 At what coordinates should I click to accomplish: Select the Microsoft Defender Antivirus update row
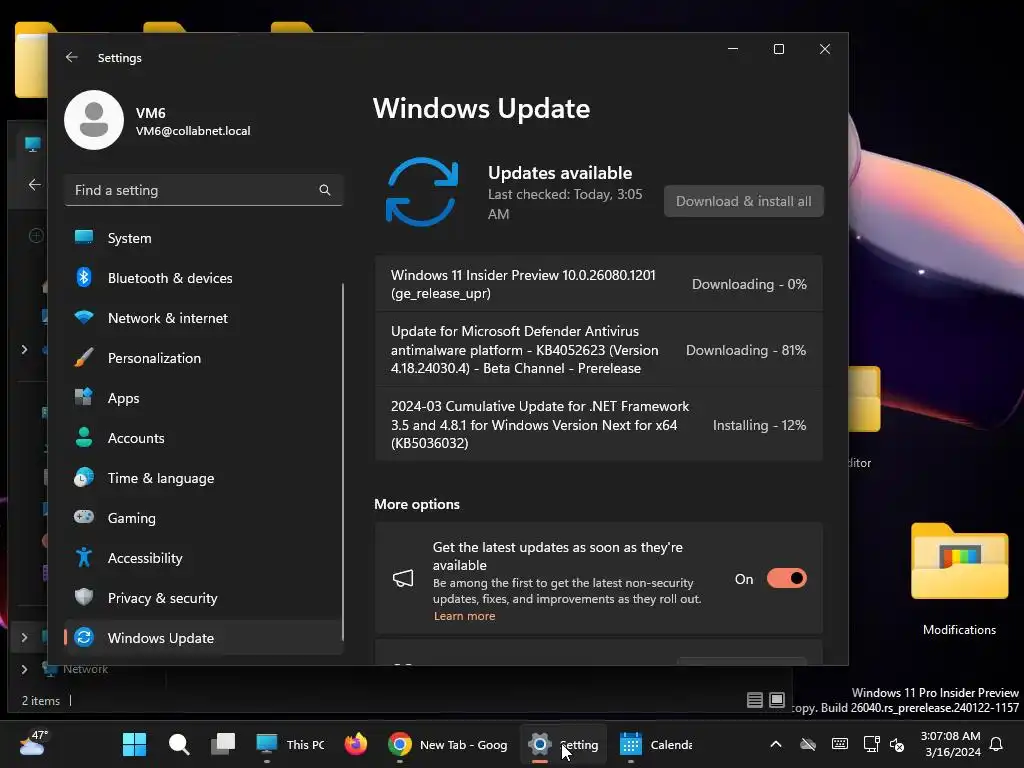(598, 350)
